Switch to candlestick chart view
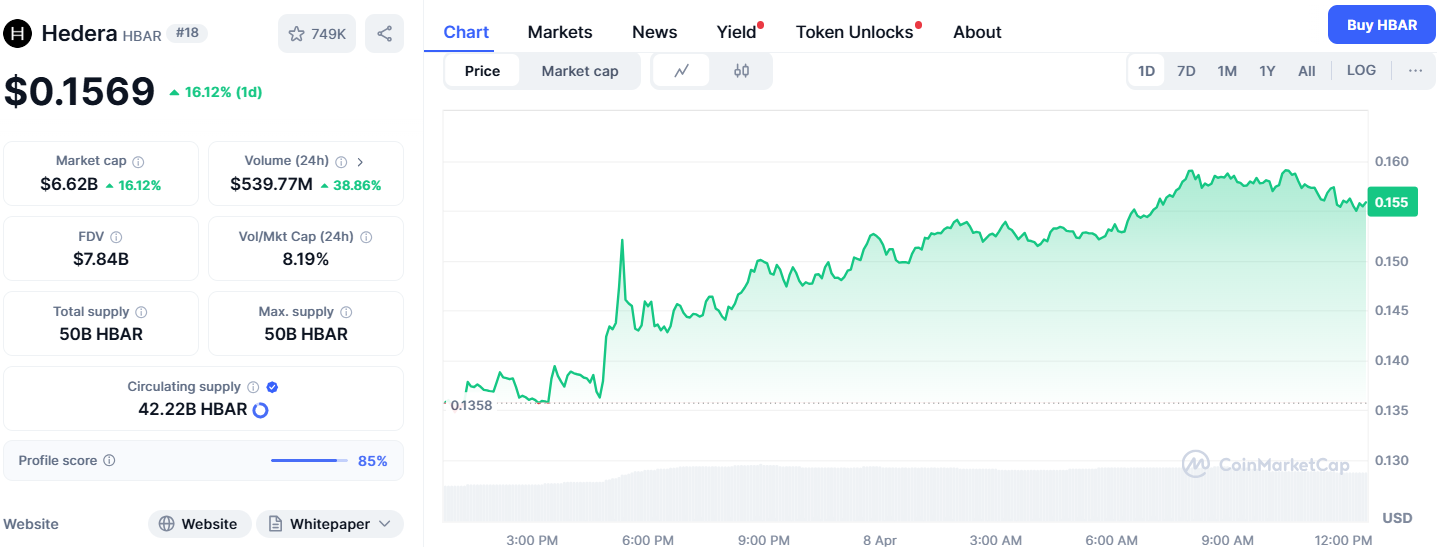Viewport: 1437px width, 547px height. point(741,71)
